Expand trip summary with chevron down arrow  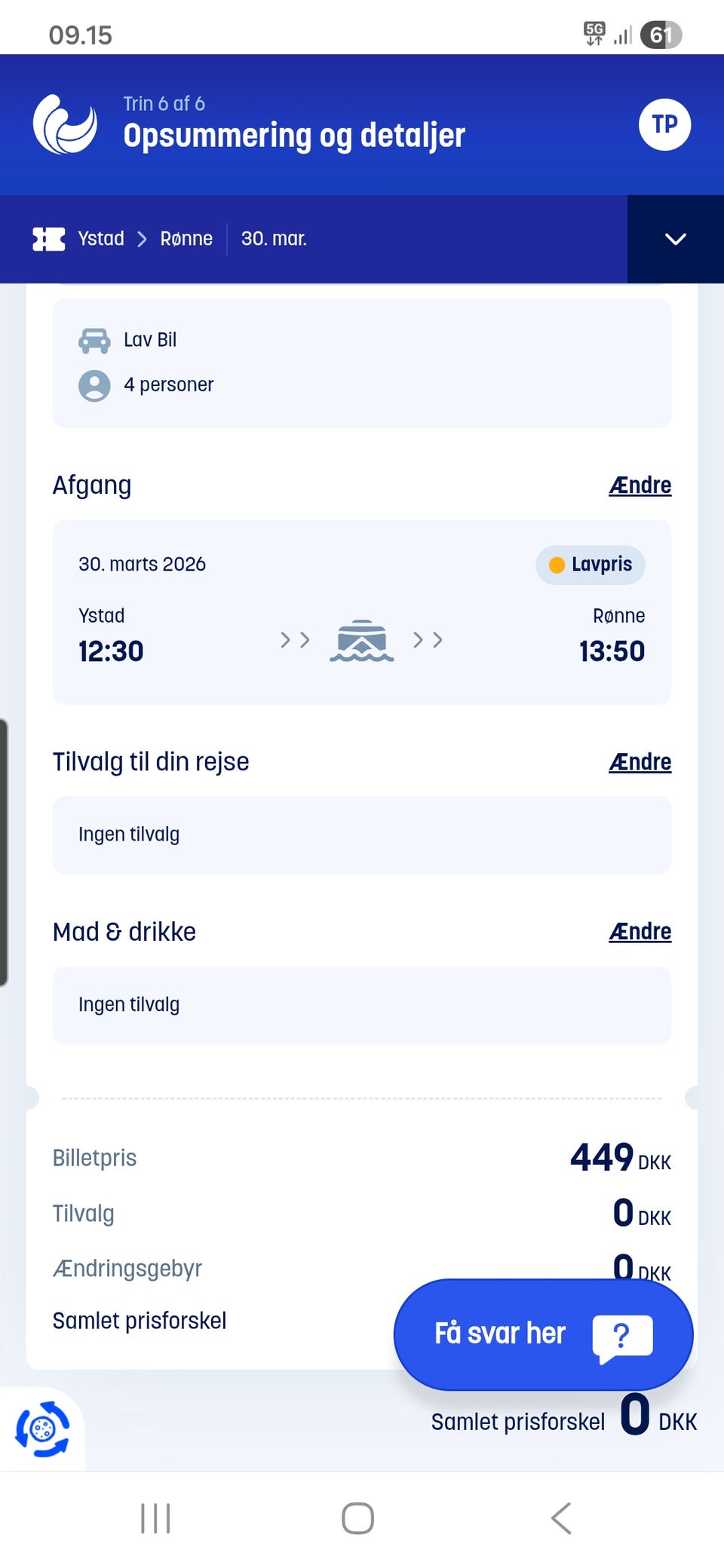(675, 239)
